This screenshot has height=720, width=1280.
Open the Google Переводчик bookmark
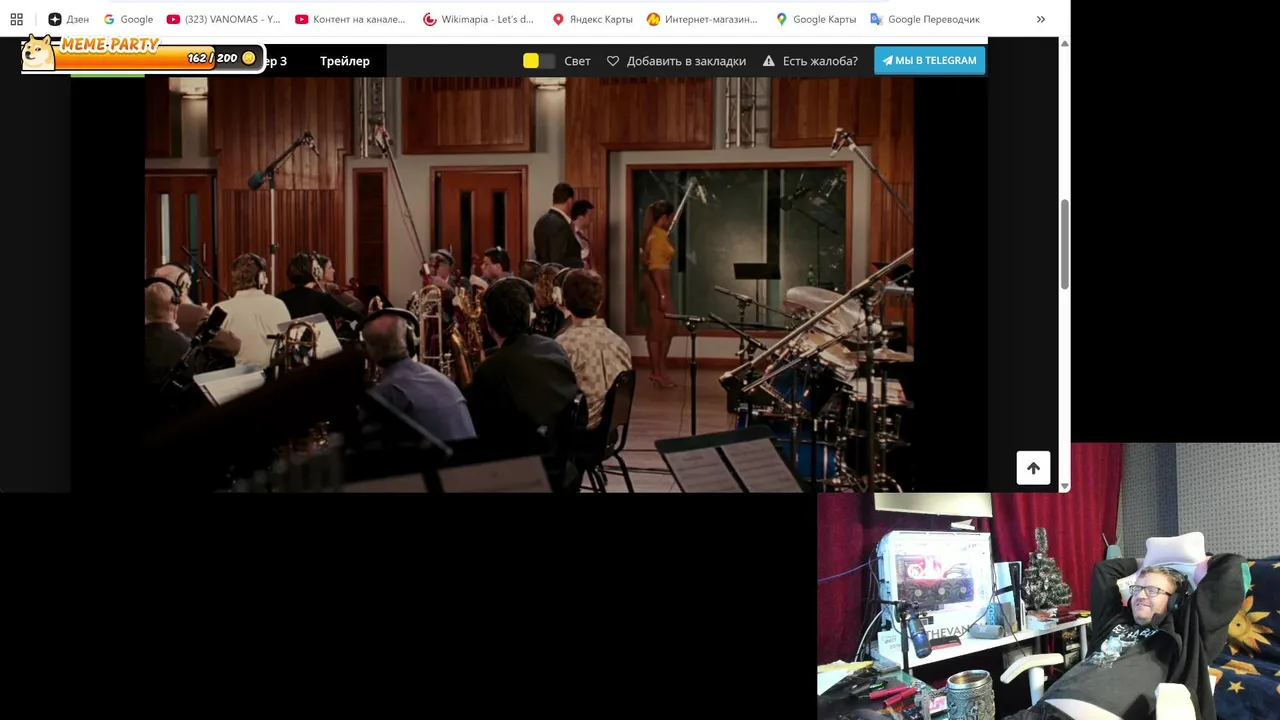click(925, 19)
